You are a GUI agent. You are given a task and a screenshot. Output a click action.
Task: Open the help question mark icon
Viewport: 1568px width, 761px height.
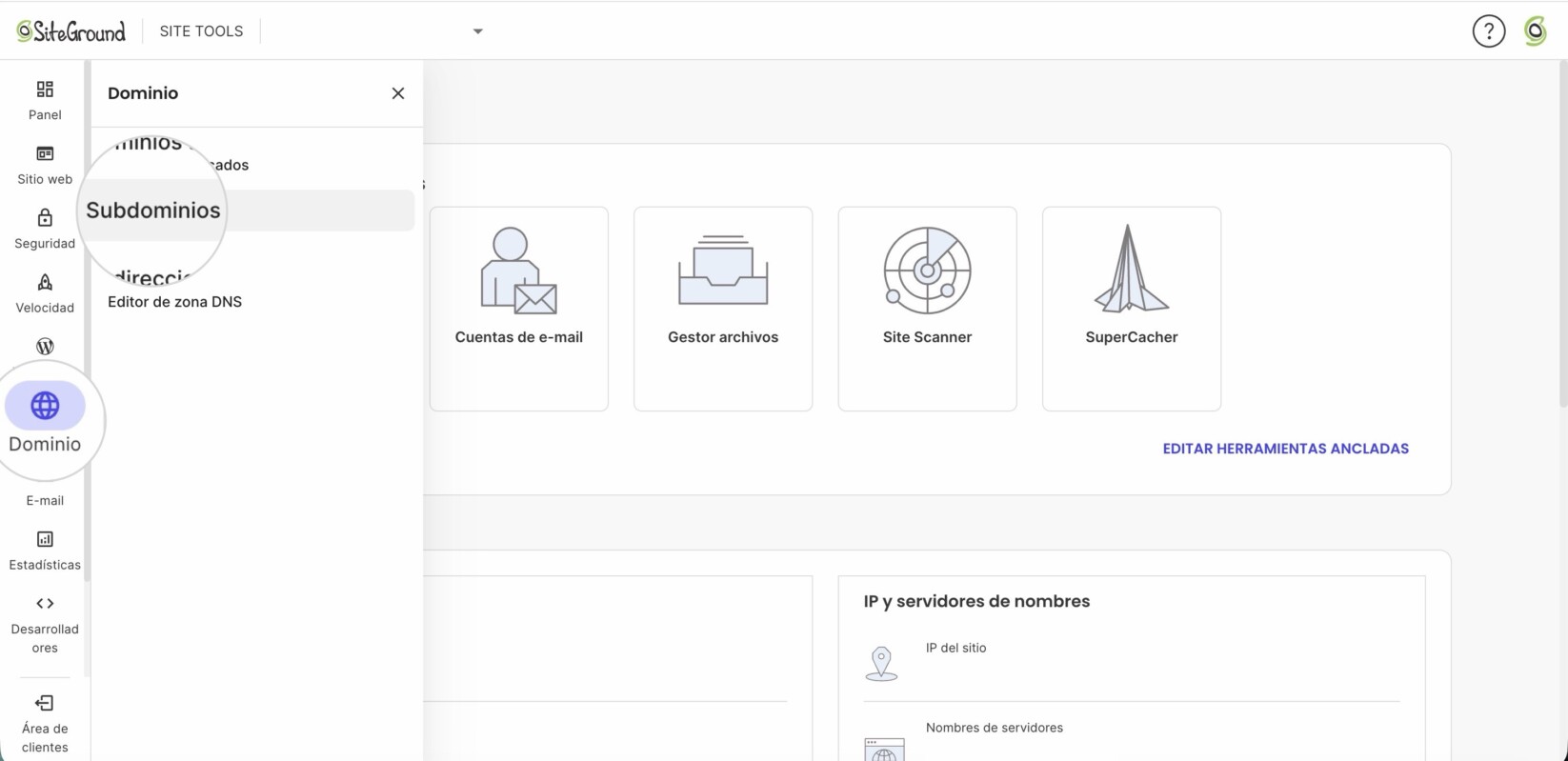(1489, 31)
